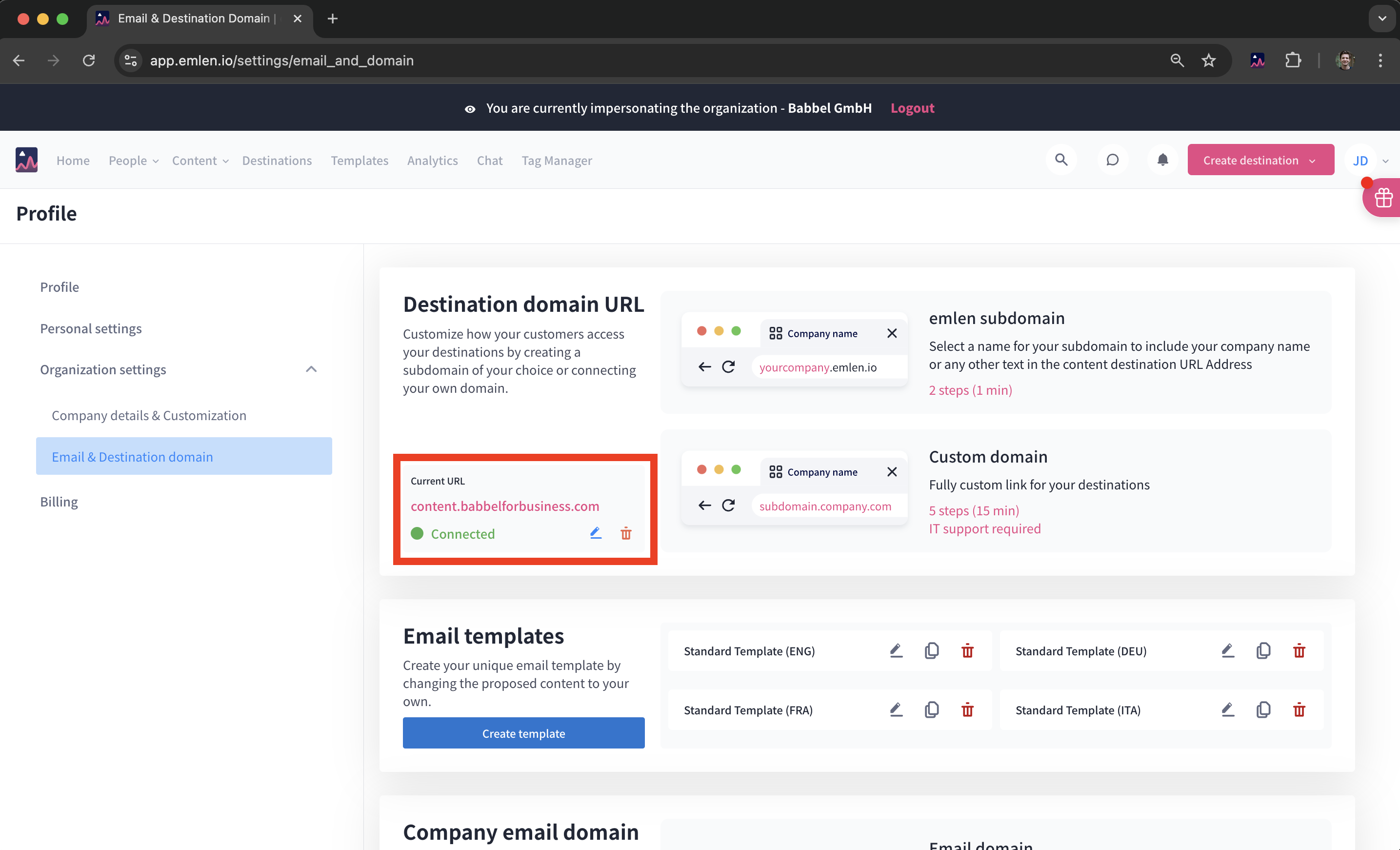Open Create destination dropdown arrow
This screenshot has width=1400, height=850.
[x=1312, y=161]
